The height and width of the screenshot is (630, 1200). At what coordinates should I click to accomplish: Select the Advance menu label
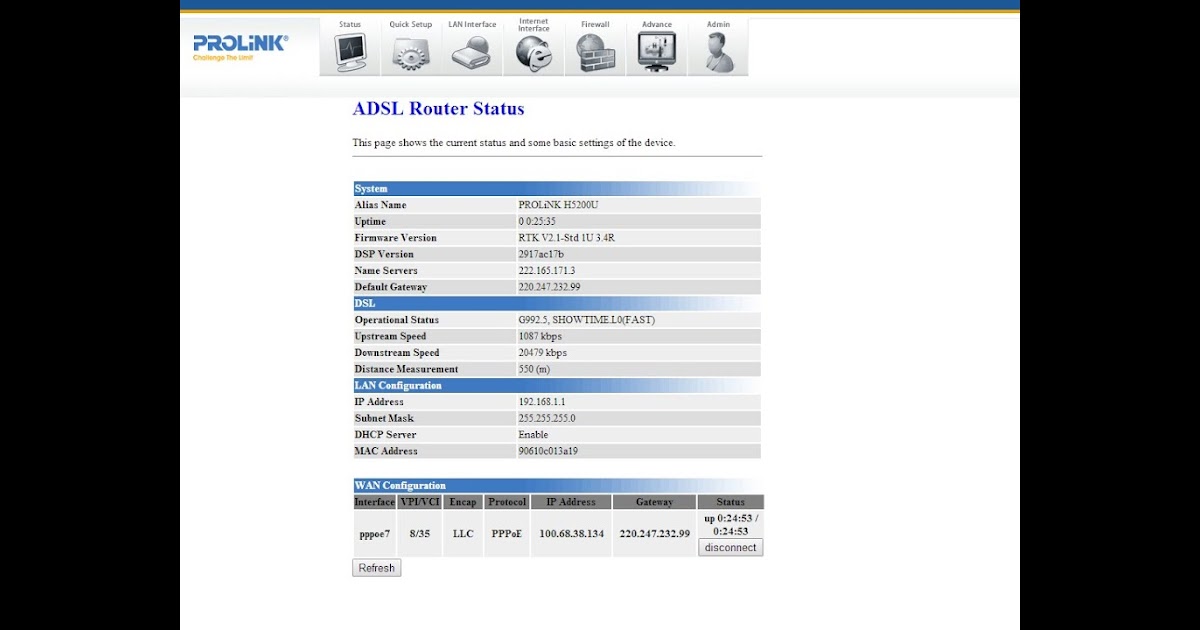[x=657, y=25]
